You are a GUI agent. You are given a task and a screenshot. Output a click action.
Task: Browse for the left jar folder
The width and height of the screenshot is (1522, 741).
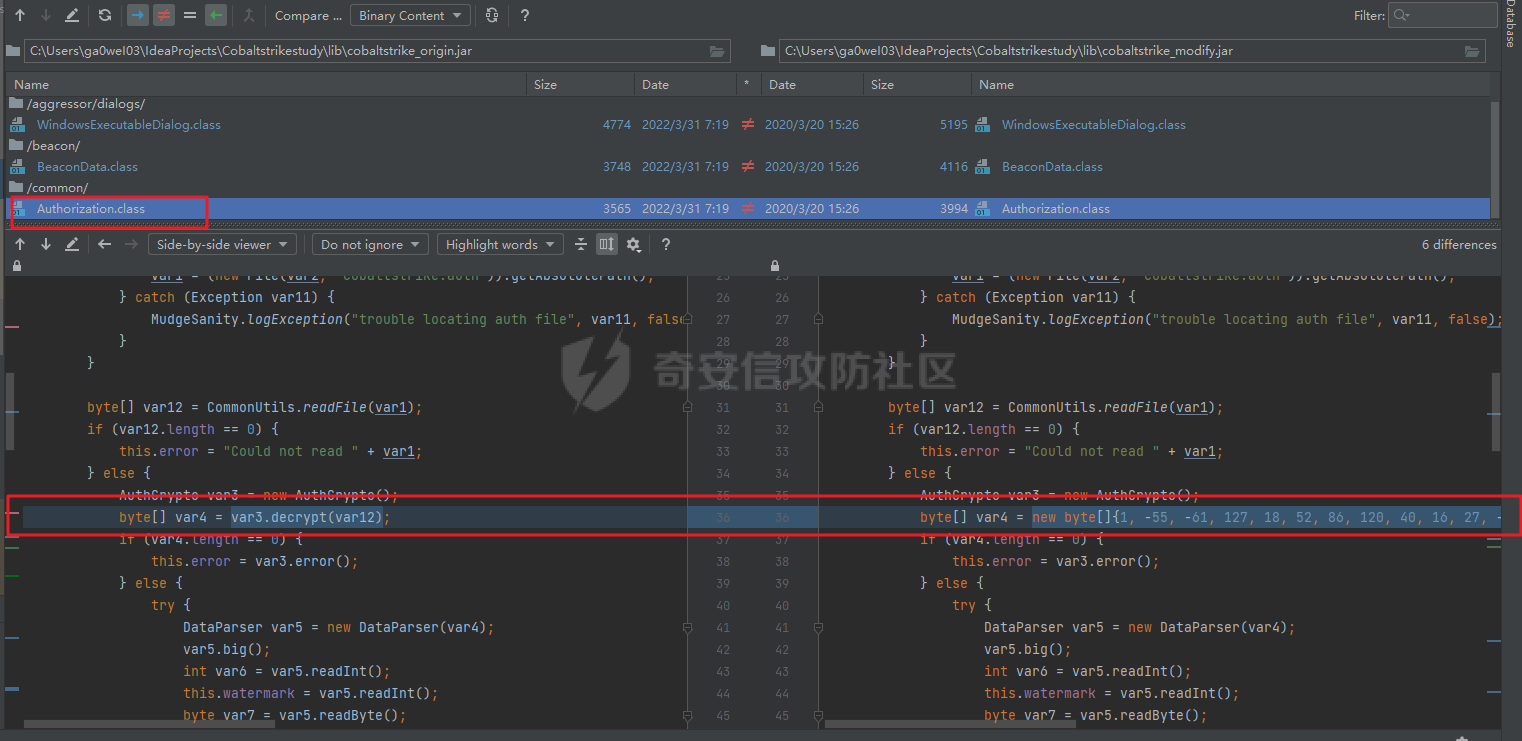point(717,51)
